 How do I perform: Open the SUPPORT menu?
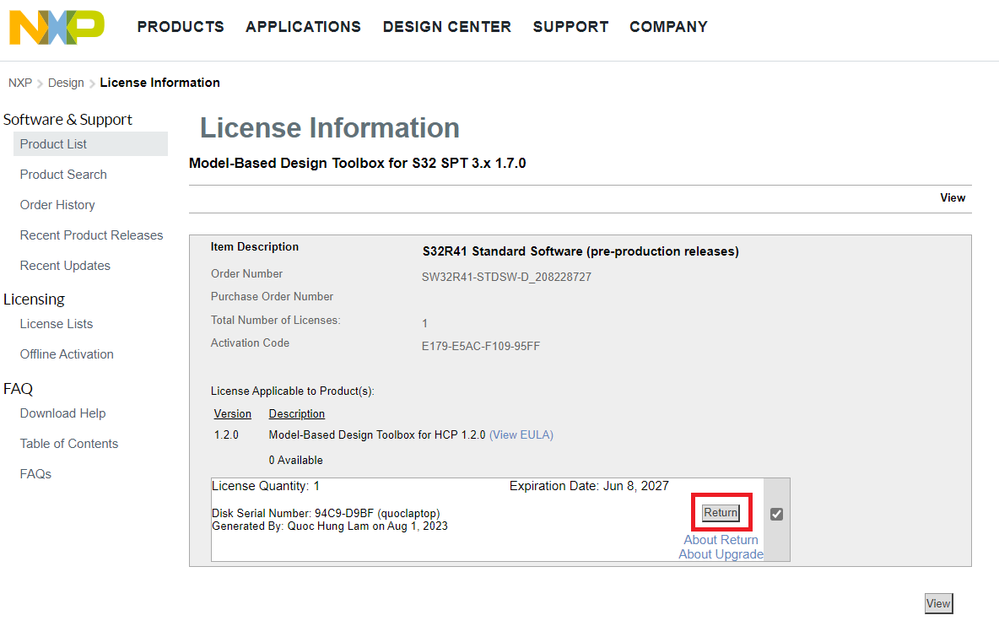click(x=571, y=27)
